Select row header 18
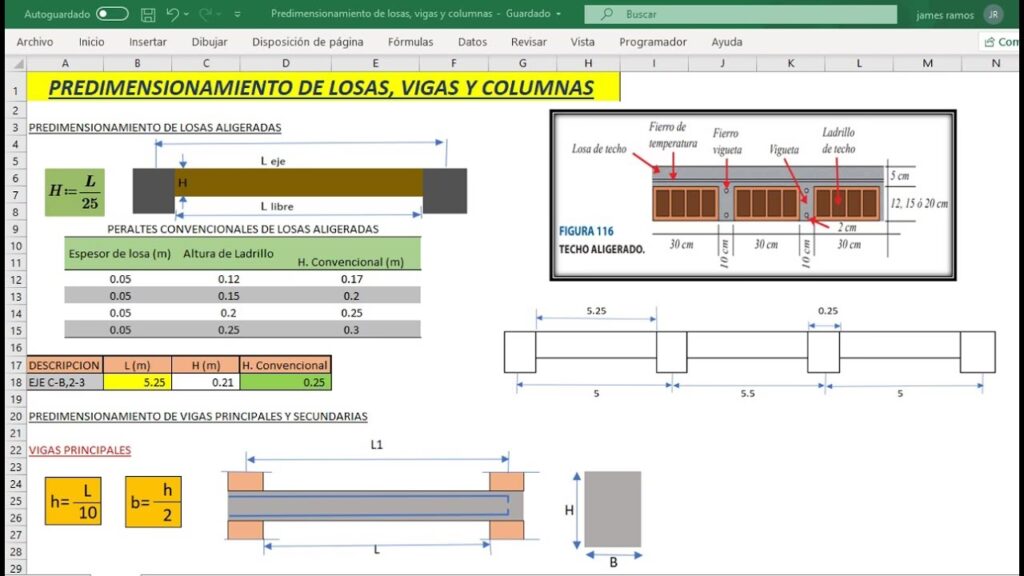Image resolution: width=1024 pixels, height=576 pixels. click(14, 382)
